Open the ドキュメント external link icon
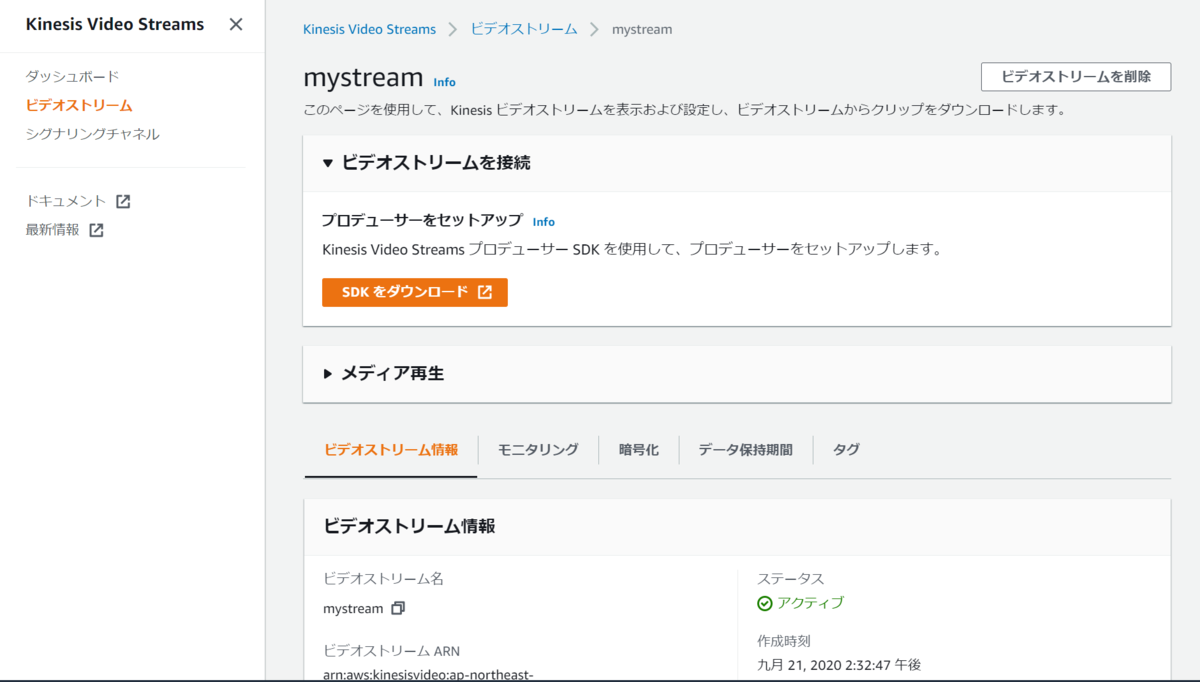 click(123, 201)
